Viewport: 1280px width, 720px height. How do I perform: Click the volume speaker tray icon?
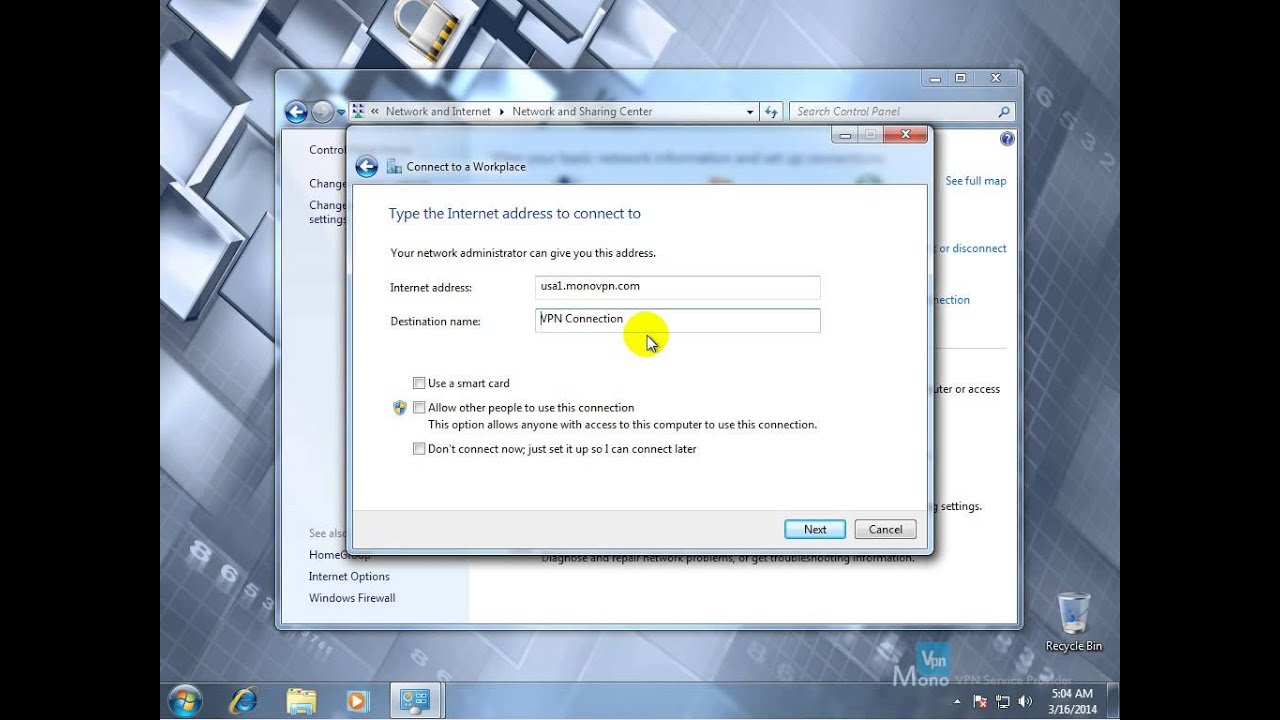pos(1023,702)
